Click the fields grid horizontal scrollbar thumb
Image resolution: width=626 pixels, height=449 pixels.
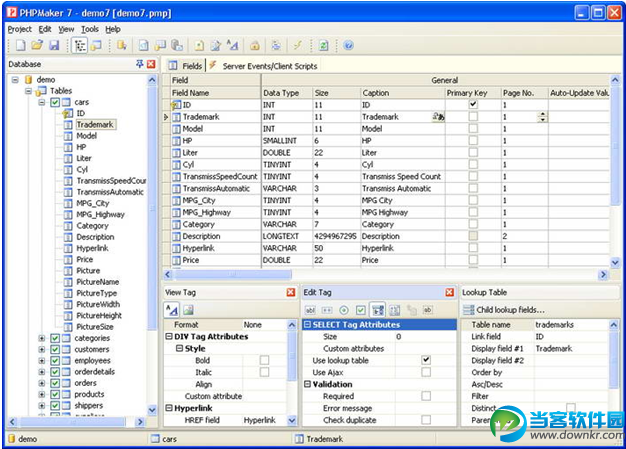(x=233, y=274)
